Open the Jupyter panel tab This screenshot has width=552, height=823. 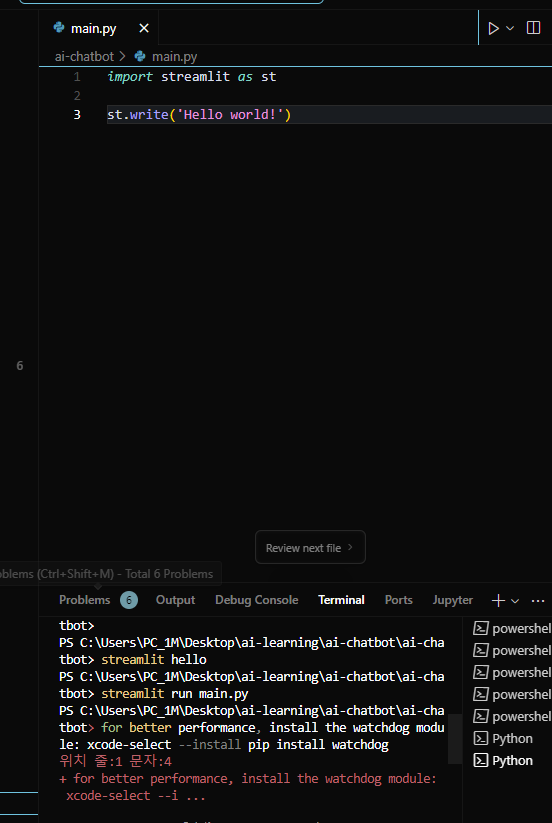point(452,600)
